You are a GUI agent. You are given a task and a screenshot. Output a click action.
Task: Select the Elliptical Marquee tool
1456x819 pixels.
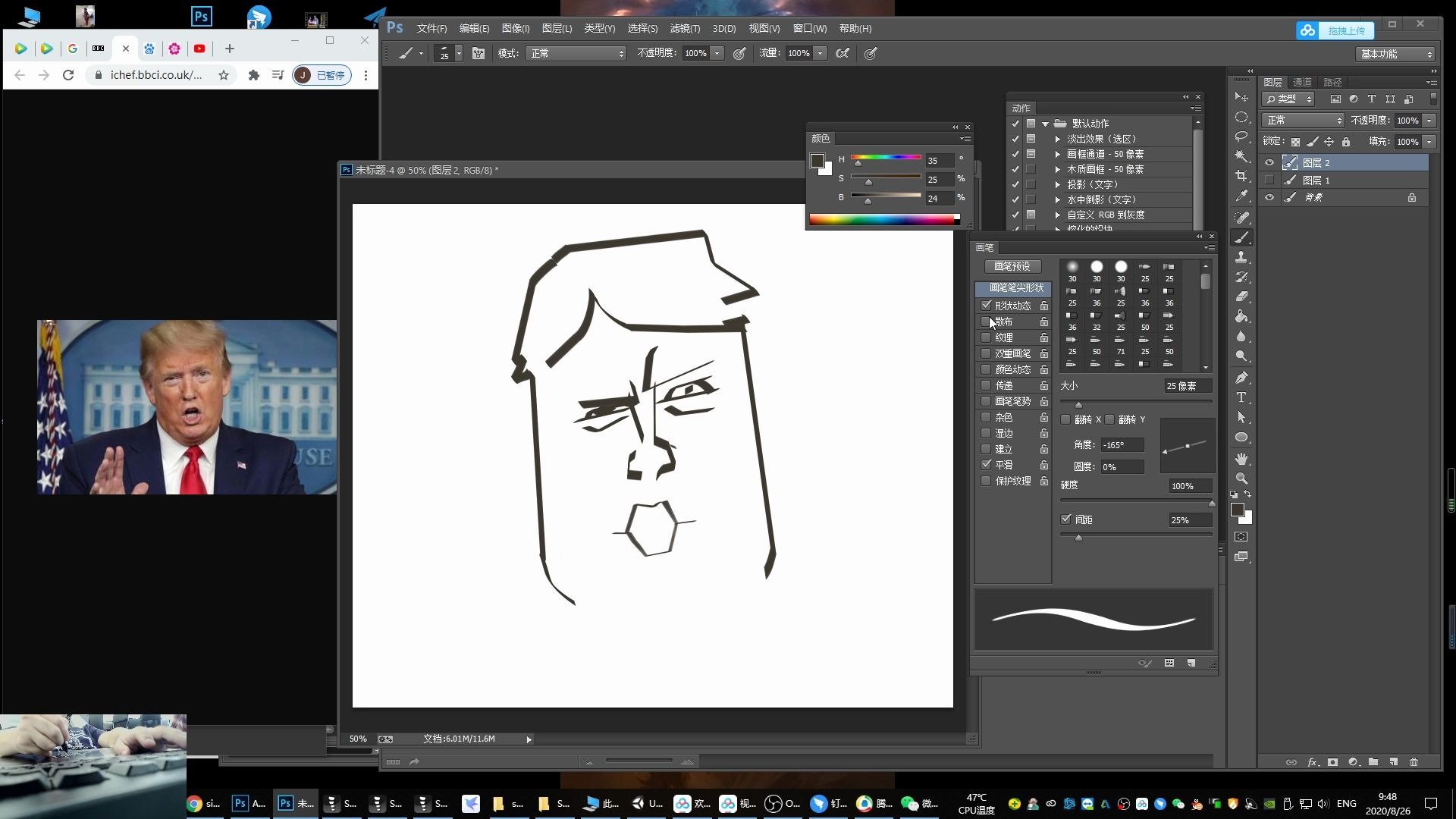[x=1241, y=117]
